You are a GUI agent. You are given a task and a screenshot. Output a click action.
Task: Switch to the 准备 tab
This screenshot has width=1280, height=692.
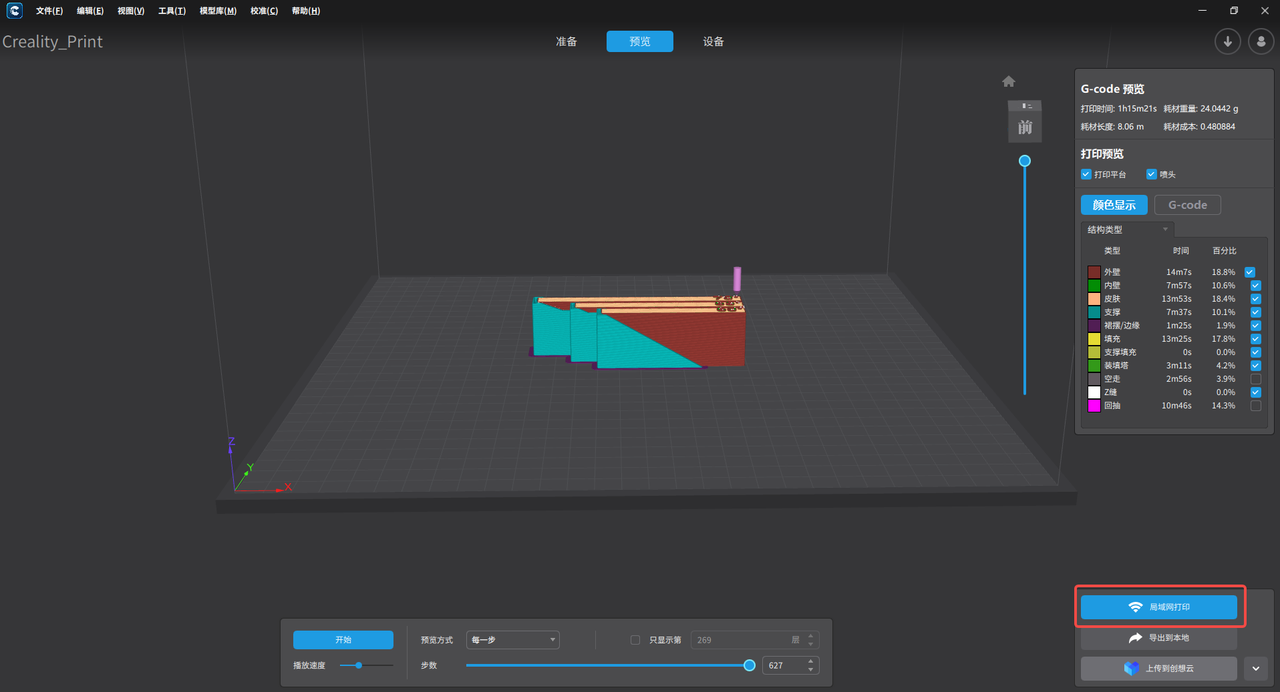pos(566,41)
